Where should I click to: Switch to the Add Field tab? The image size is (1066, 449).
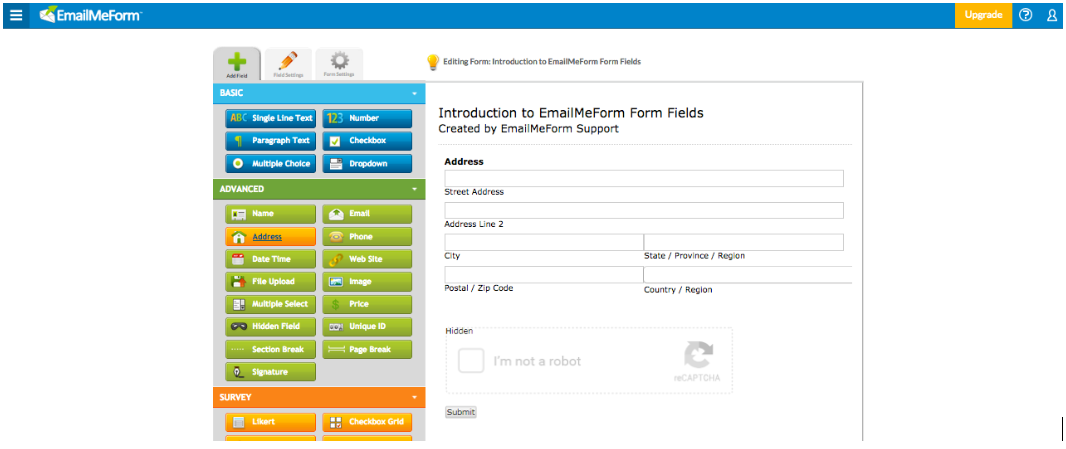237,65
